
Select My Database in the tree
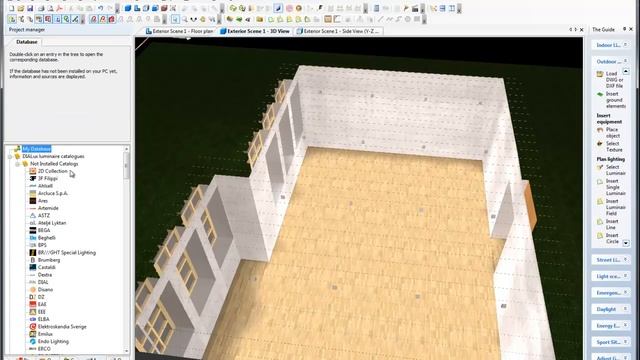pos(37,149)
